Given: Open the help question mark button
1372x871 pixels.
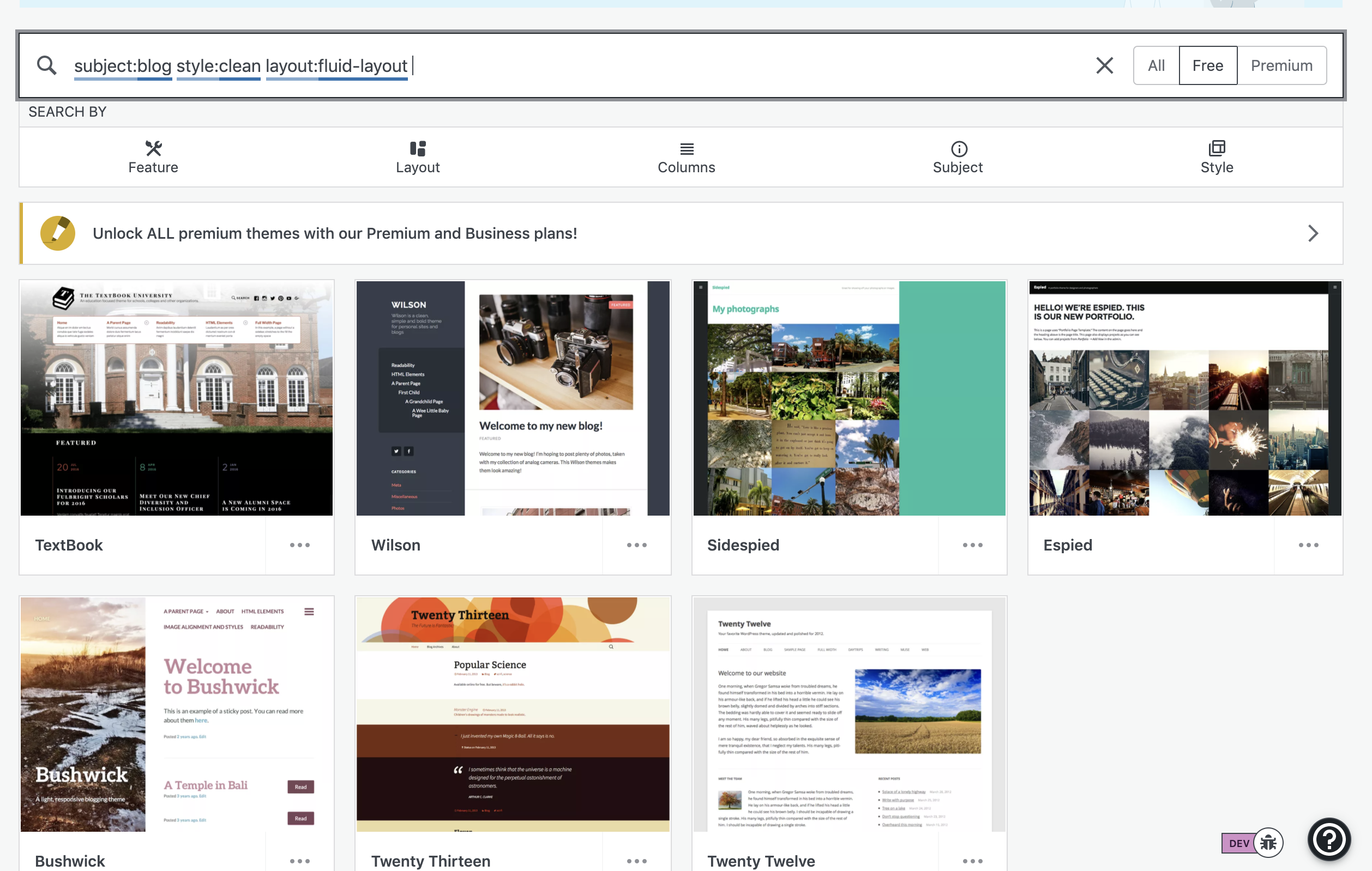Looking at the screenshot, I should pos(1329,838).
